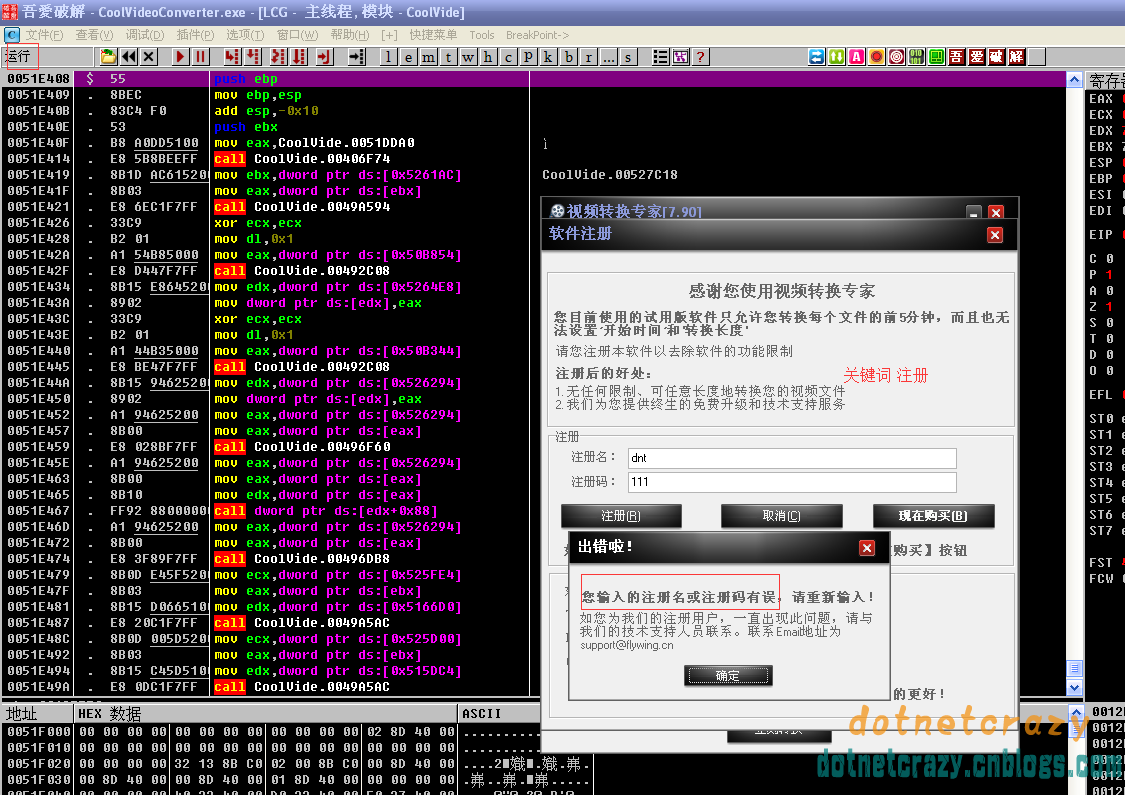Click the pink 'A' plugin icon
1125x795 pixels.
tap(857, 57)
